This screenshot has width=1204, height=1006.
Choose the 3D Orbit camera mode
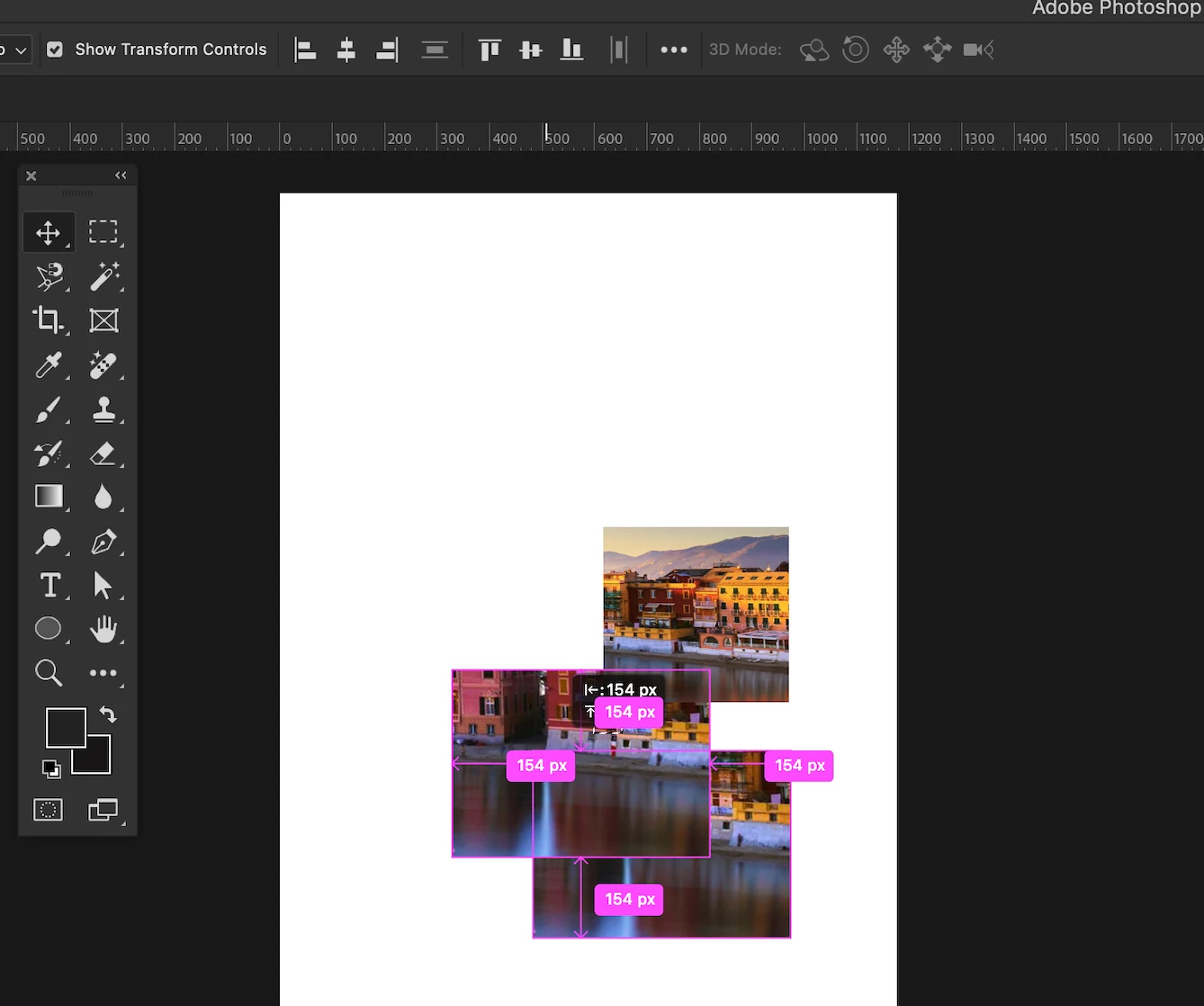[814, 49]
